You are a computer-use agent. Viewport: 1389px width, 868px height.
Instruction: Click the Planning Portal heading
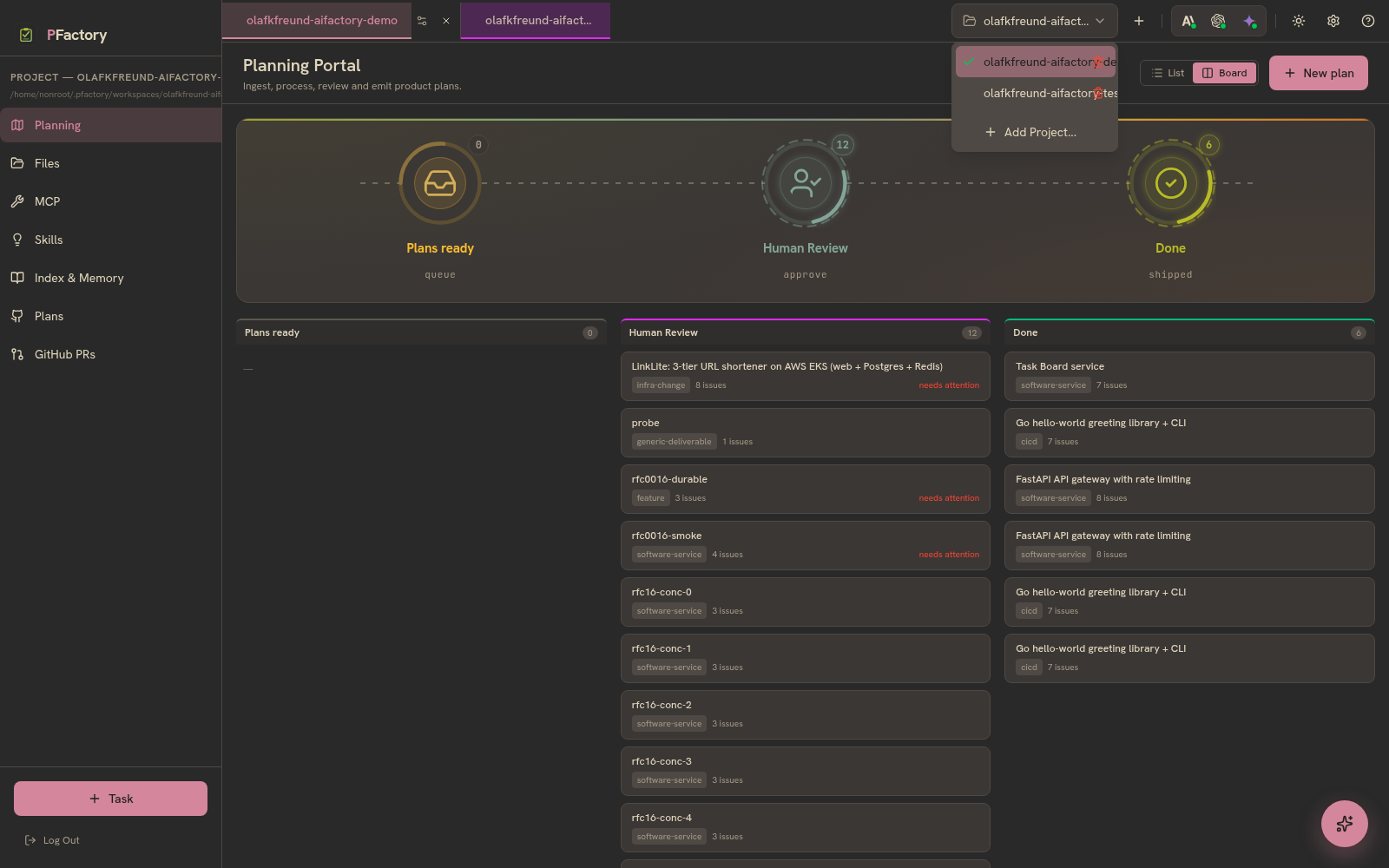coord(301,65)
